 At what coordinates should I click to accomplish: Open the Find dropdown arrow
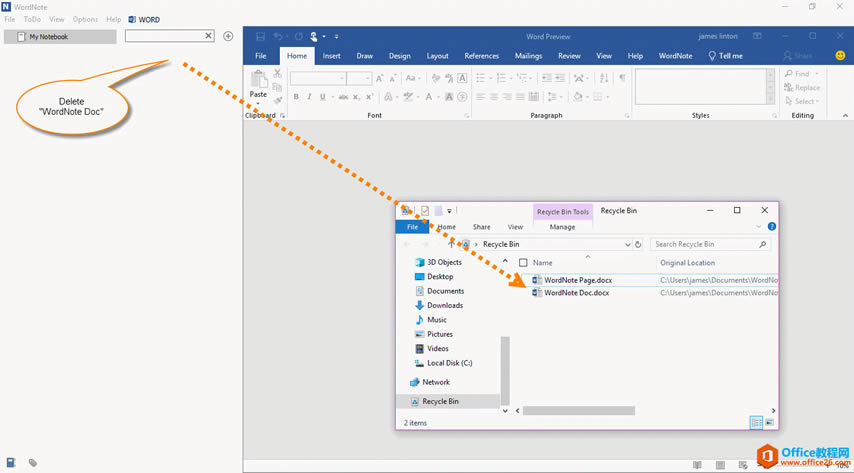[x=817, y=74]
